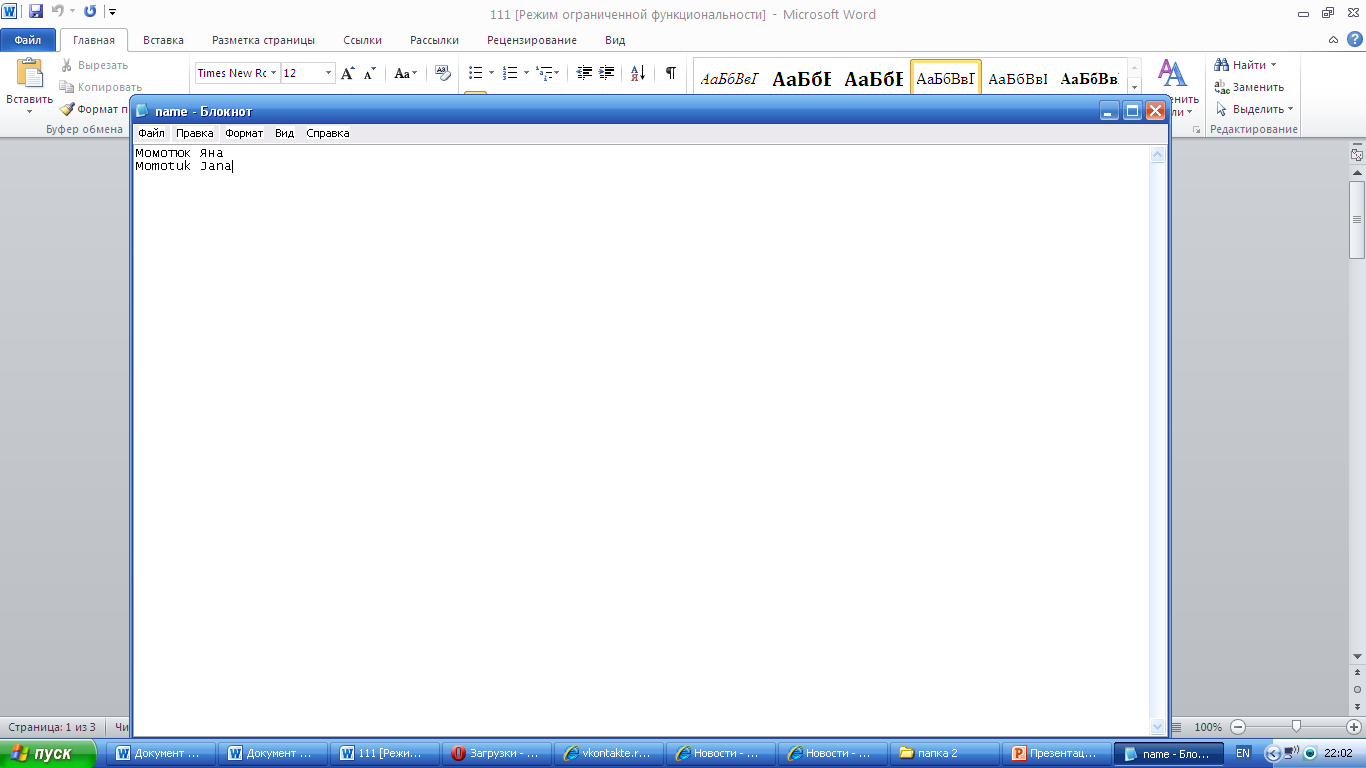Open the '111 [Режи...' Word taskbar button
This screenshot has height=768, width=1366.
(384, 753)
